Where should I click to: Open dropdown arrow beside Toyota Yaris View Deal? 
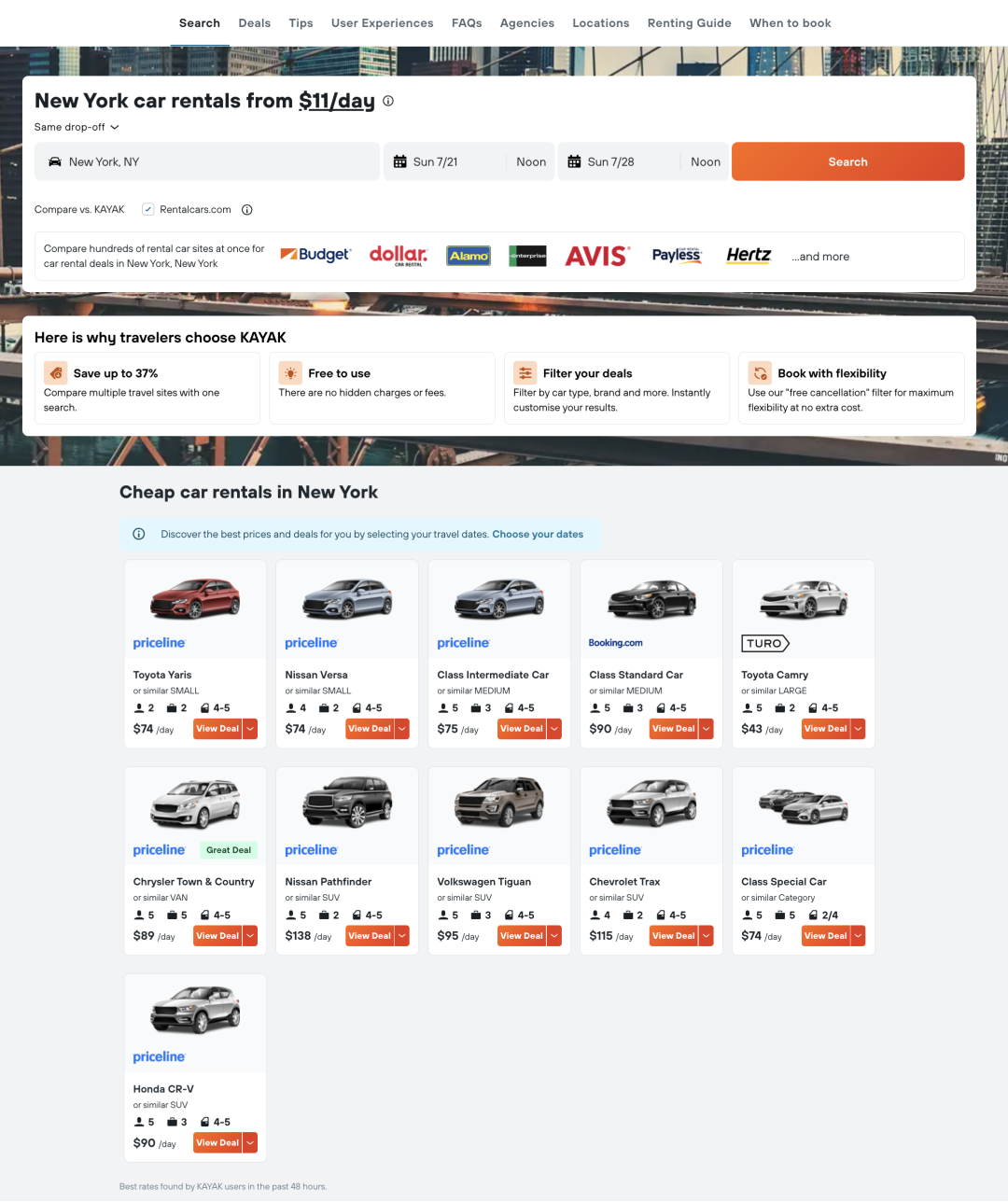pyautogui.click(x=250, y=729)
